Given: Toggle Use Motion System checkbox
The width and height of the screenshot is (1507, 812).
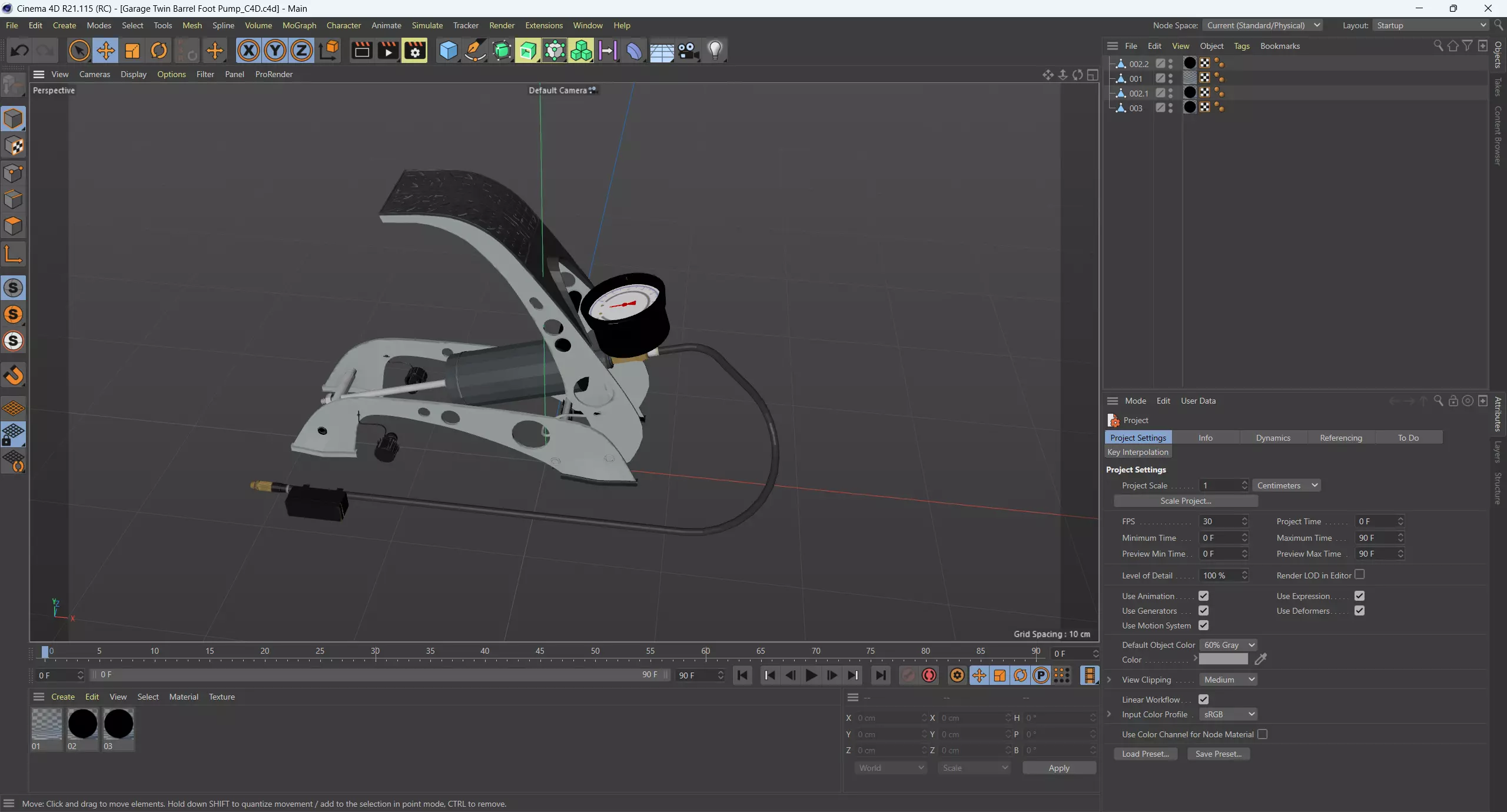Looking at the screenshot, I should coord(1203,625).
